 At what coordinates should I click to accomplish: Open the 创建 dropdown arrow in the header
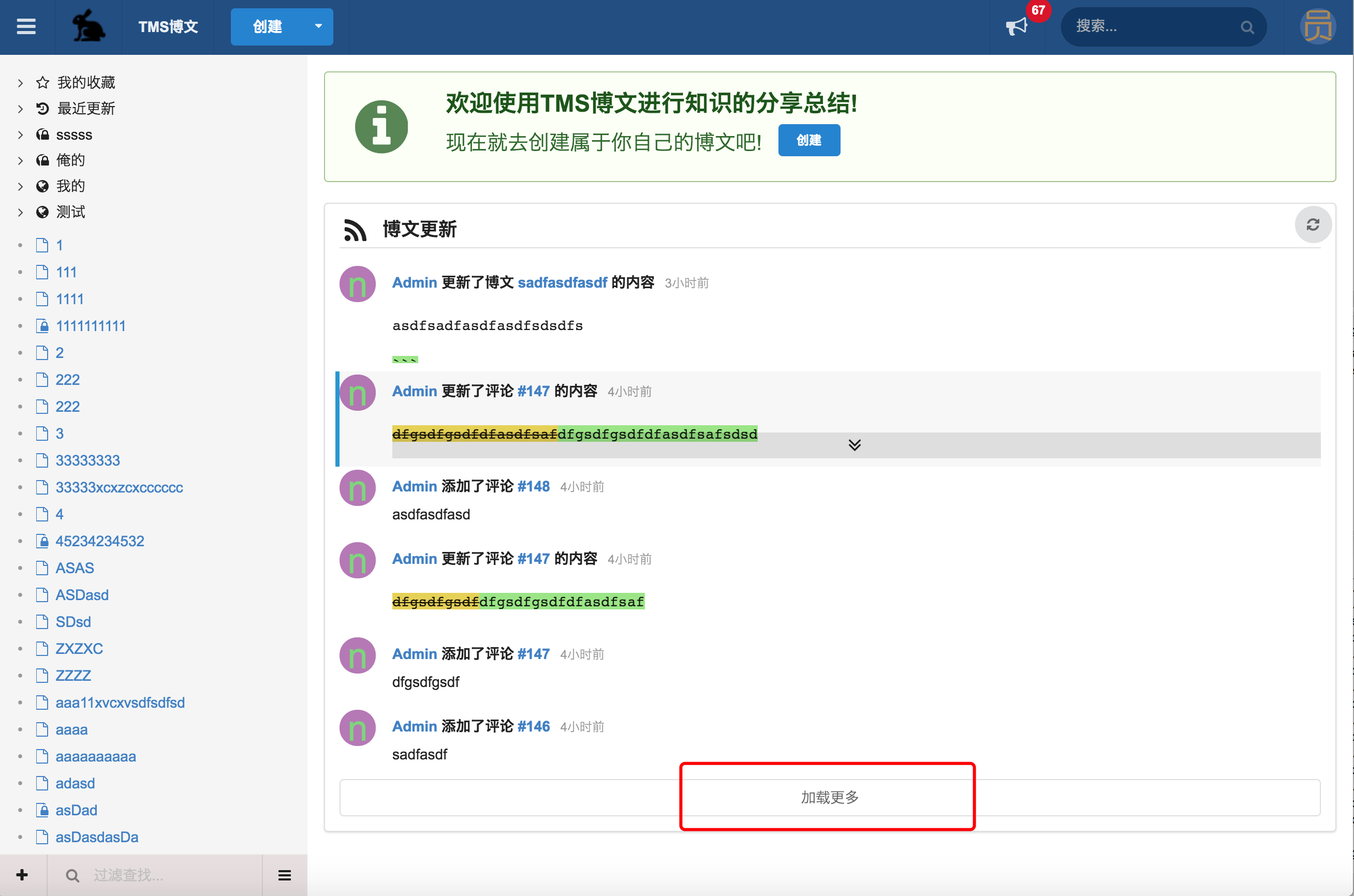tap(318, 26)
